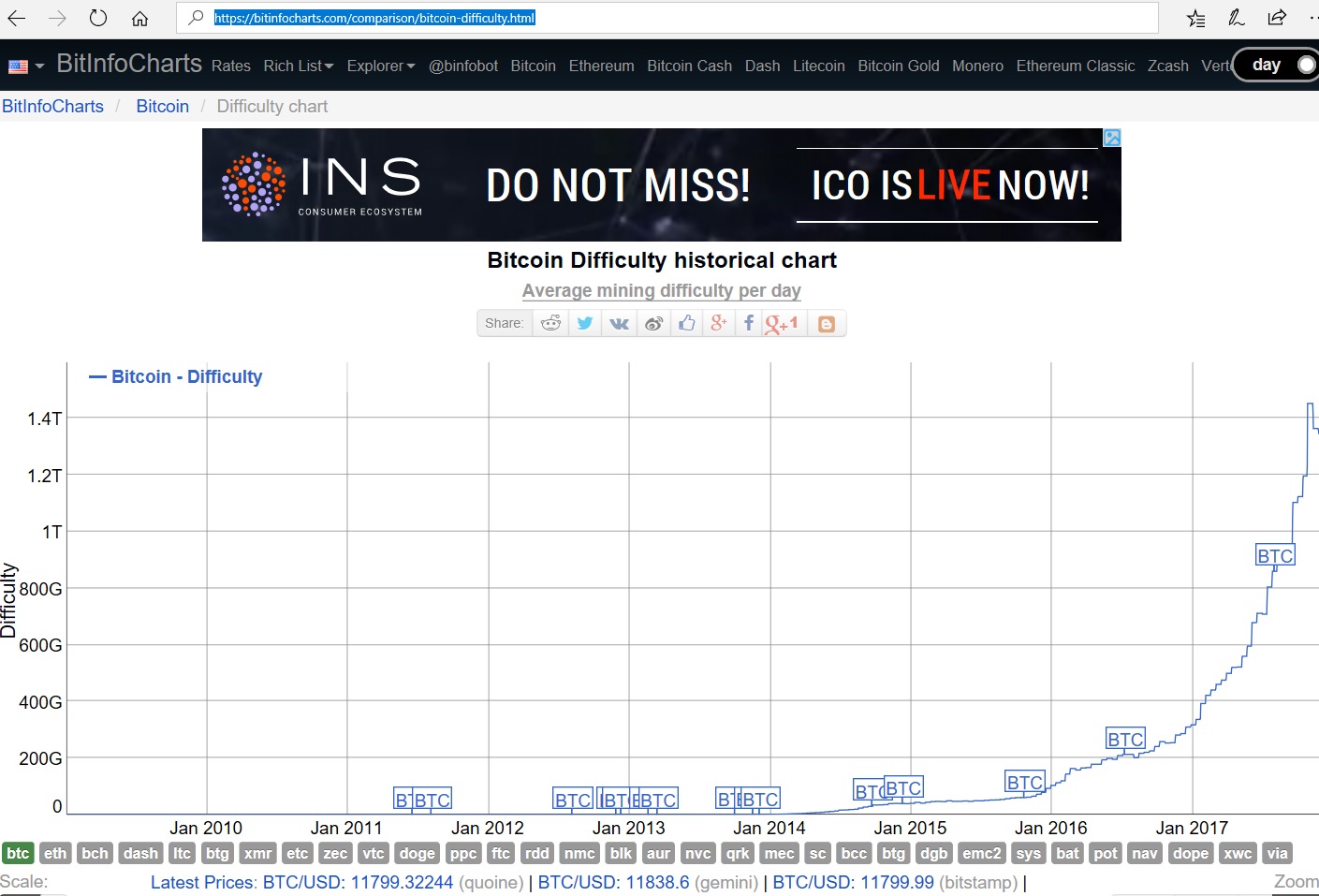The image size is (1319, 896).
Task: Open the Bitcoin Cash nav item
Action: (x=690, y=66)
